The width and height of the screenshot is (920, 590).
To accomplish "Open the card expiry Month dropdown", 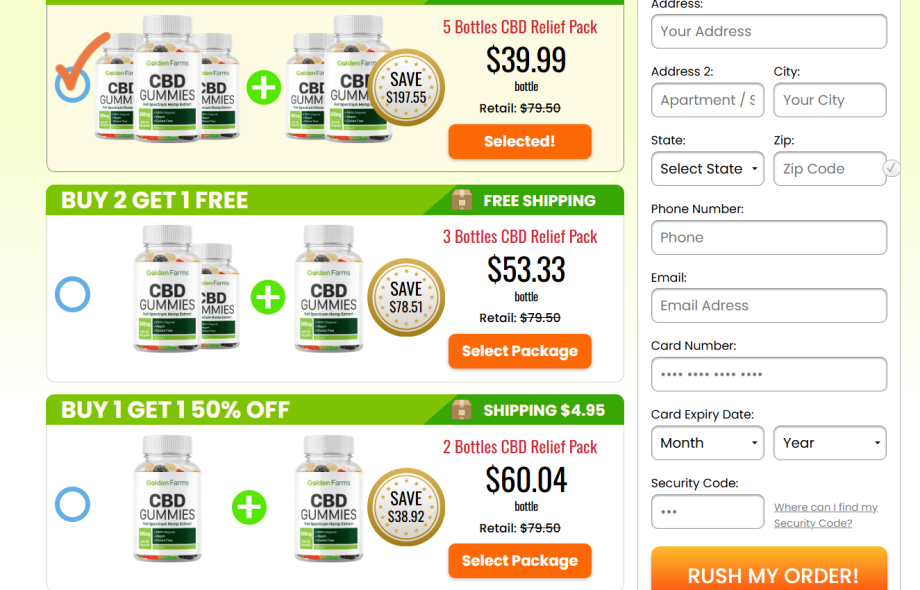I will [708, 443].
